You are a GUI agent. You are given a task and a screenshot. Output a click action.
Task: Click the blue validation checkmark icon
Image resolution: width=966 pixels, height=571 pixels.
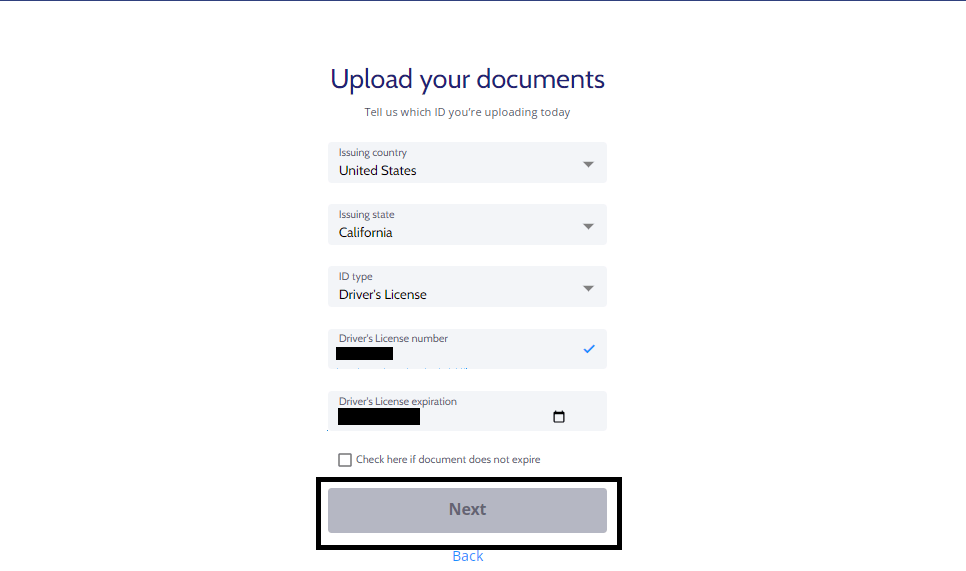point(589,349)
